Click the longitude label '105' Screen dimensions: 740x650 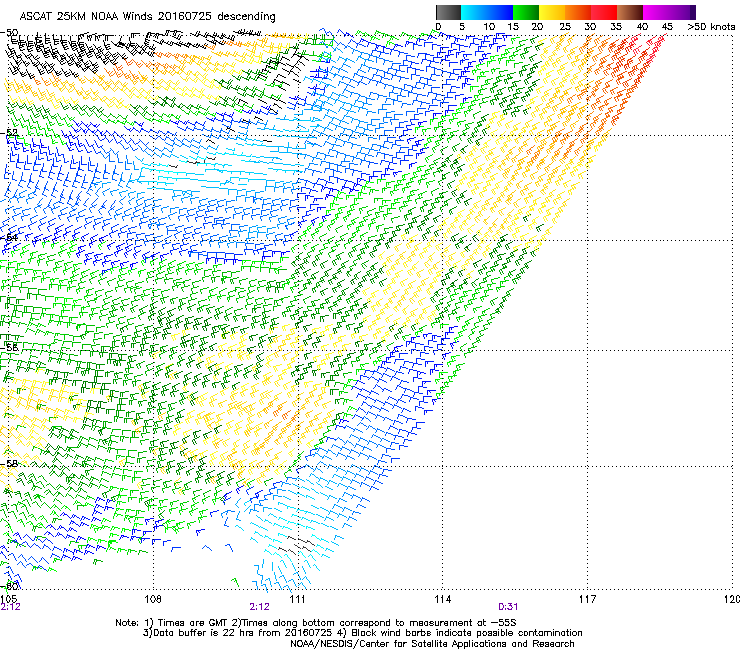pyautogui.click(x=8, y=599)
